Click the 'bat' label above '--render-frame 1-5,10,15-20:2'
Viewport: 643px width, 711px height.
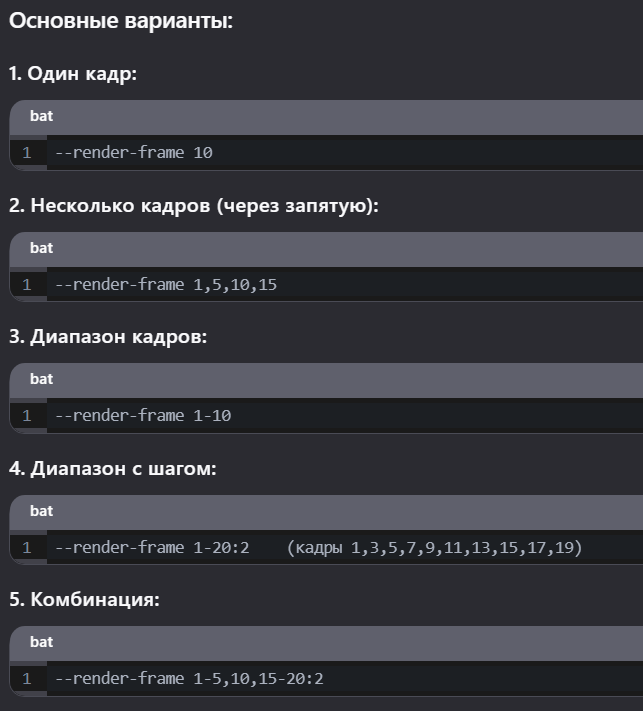point(41,642)
